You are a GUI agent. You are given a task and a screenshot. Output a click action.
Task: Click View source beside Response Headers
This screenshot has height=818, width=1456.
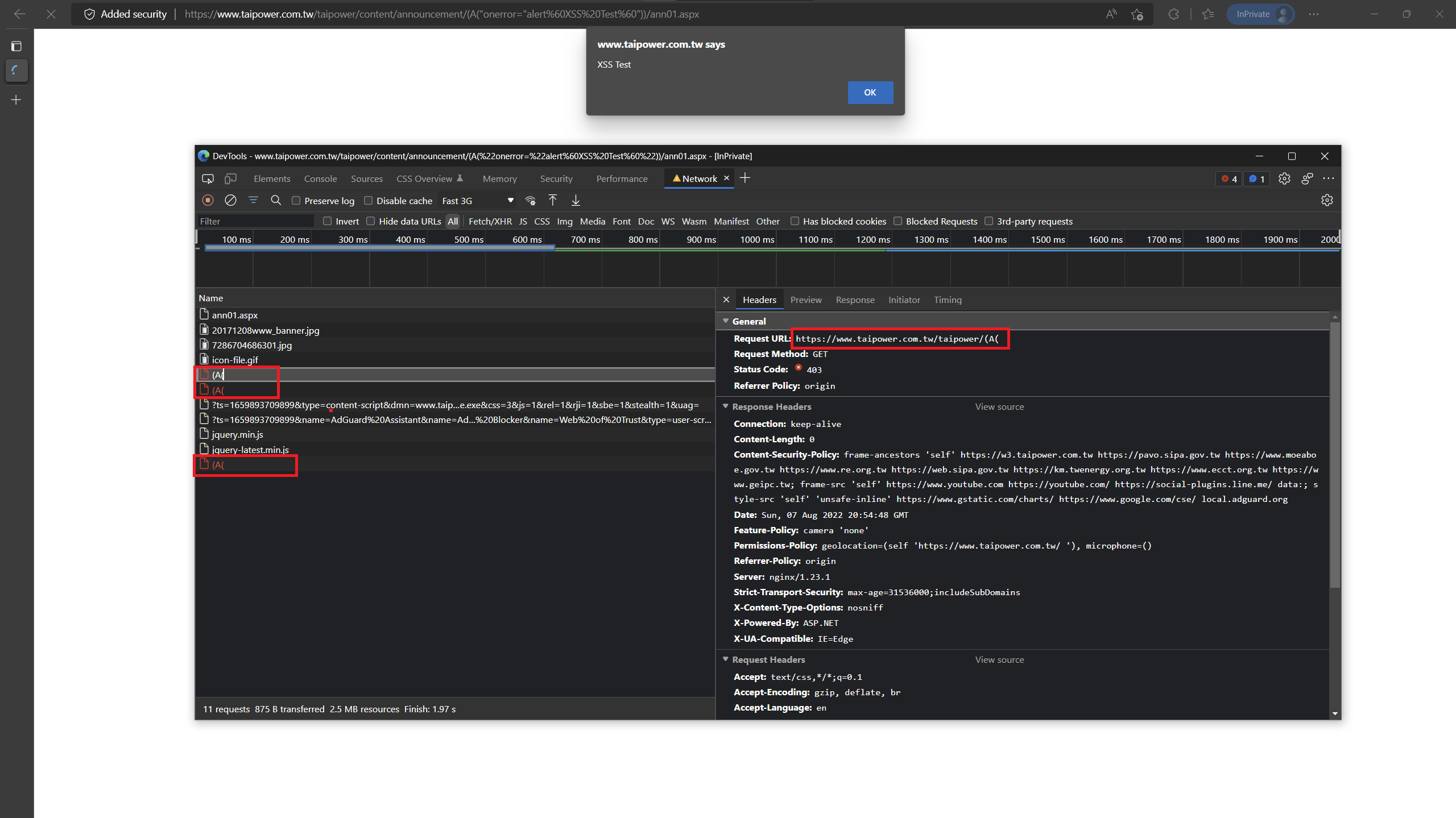[x=1000, y=407]
